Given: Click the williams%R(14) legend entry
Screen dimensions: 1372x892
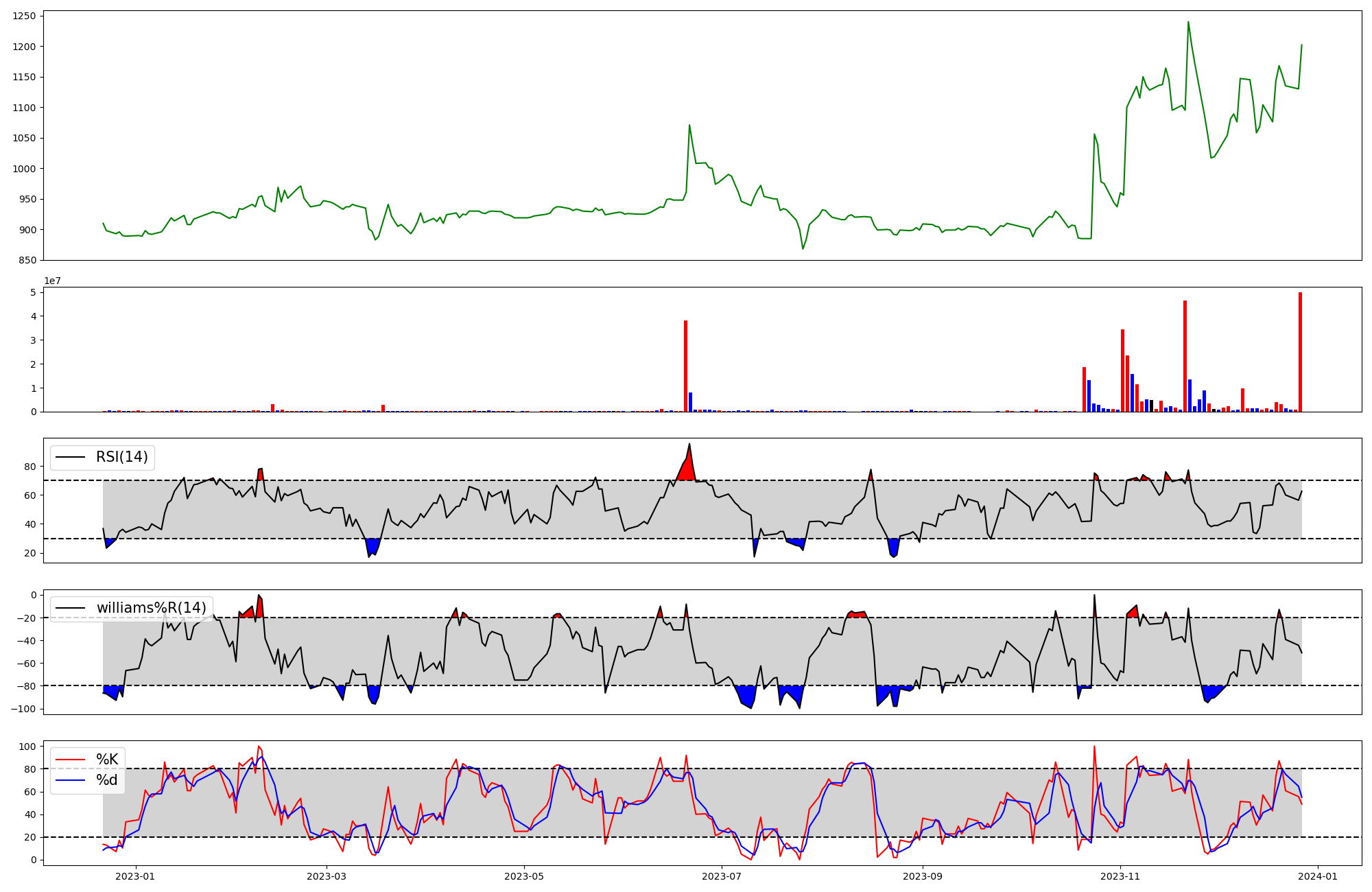Looking at the screenshot, I should (x=151, y=608).
